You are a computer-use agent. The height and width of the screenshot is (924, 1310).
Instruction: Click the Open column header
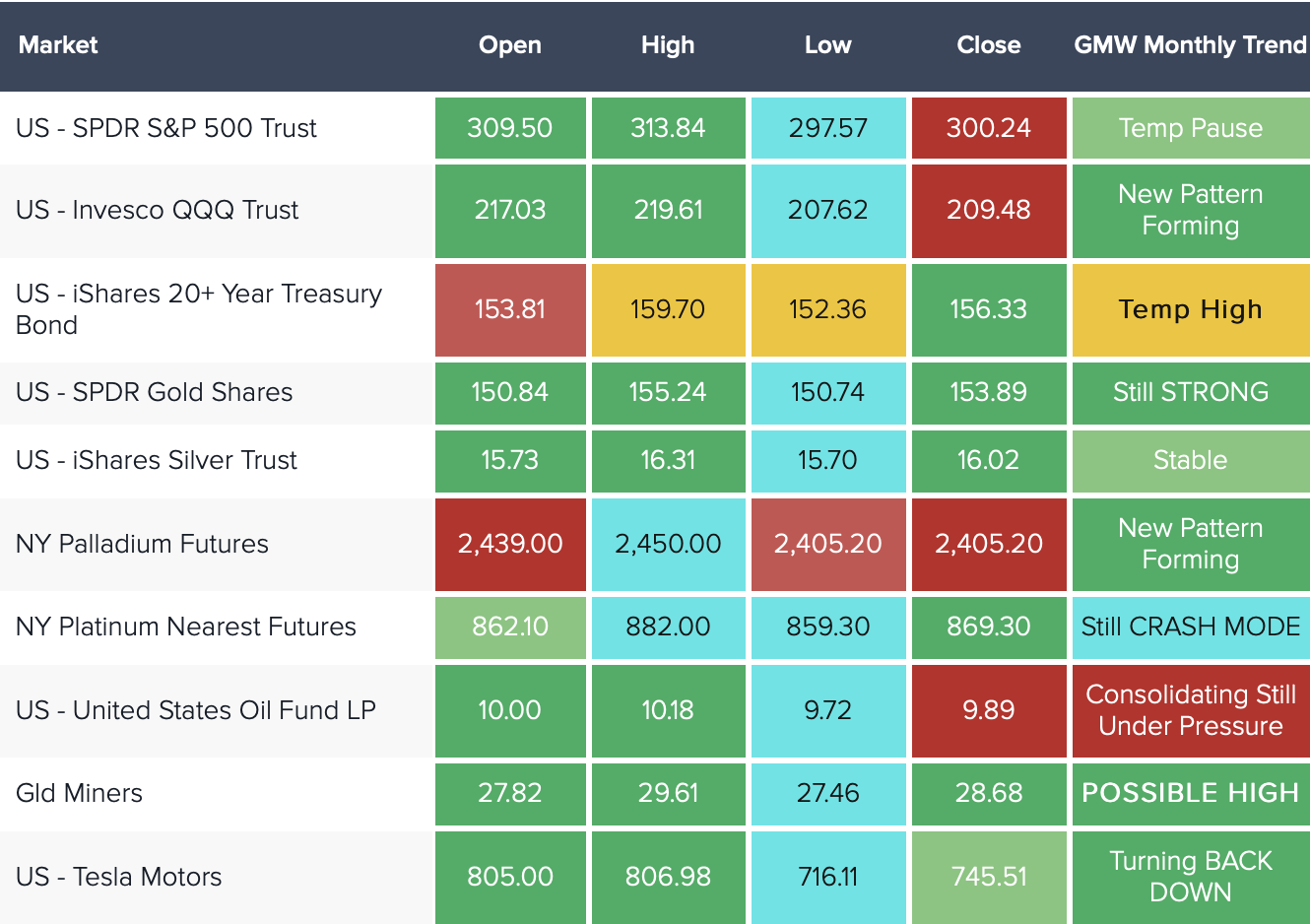pos(509,45)
